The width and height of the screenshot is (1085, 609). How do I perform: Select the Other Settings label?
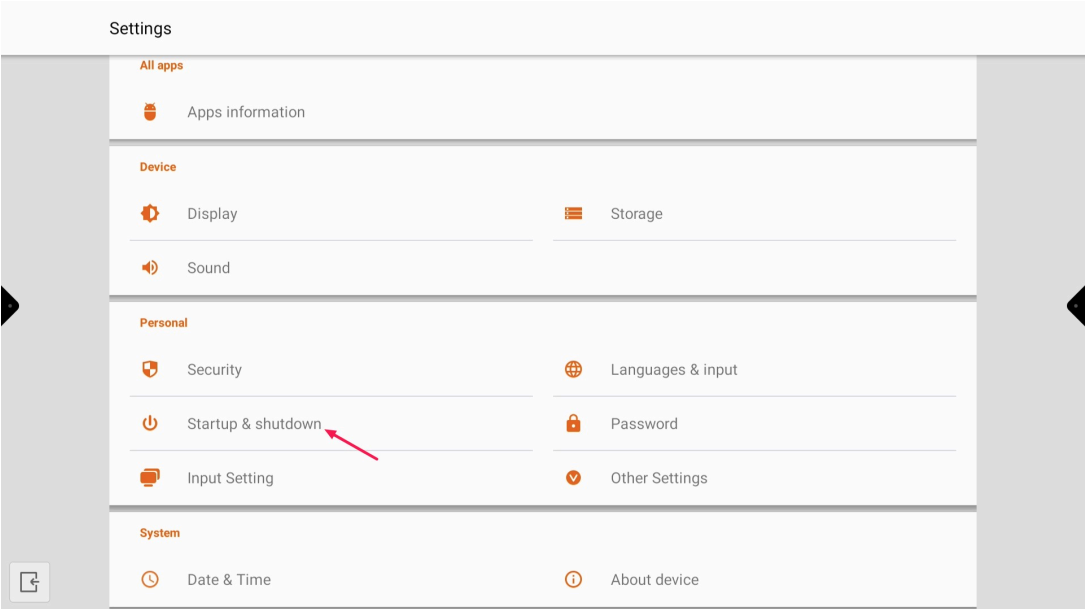(658, 478)
